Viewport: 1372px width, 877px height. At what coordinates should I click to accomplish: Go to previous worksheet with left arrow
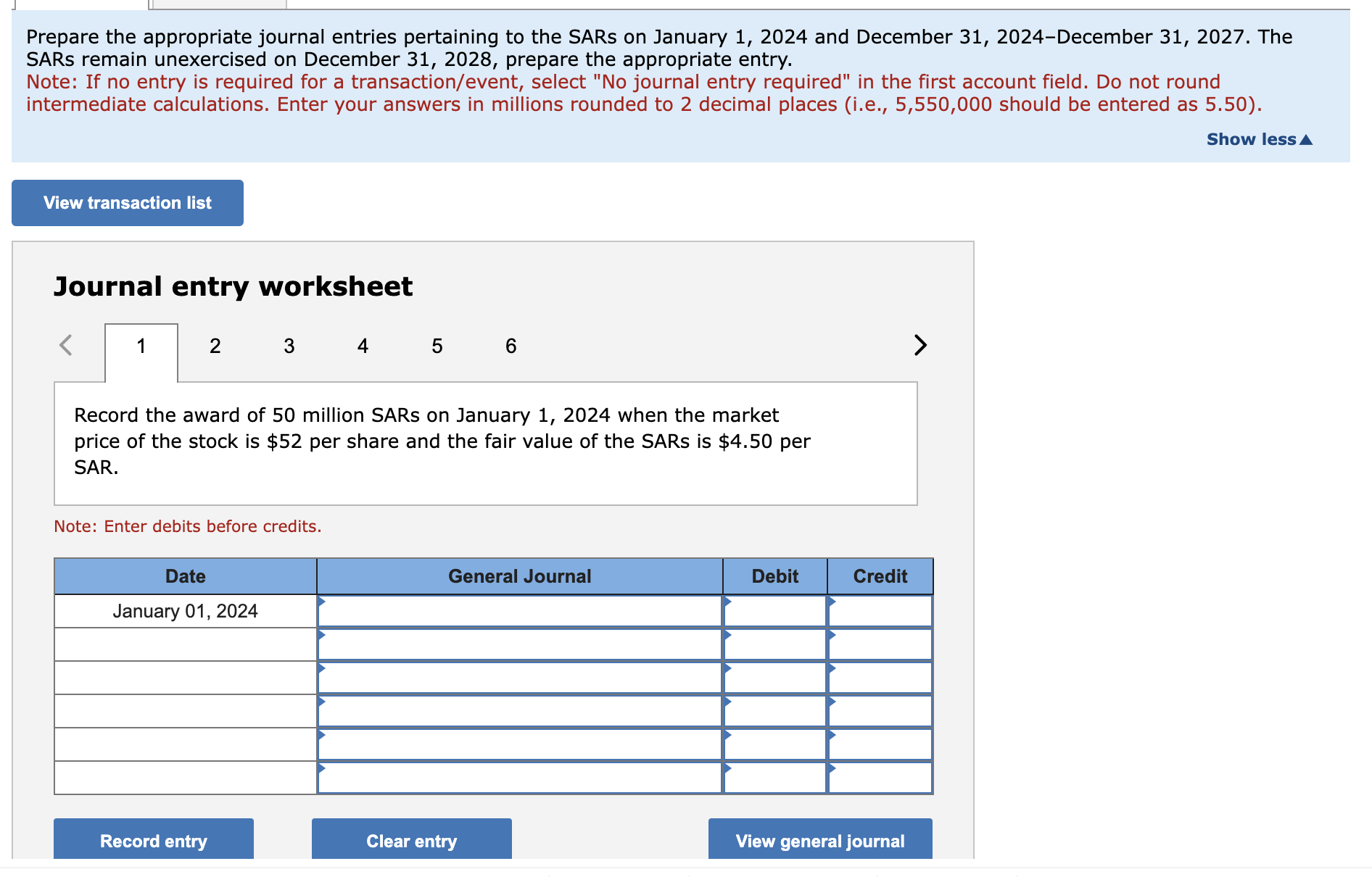[66, 345]
